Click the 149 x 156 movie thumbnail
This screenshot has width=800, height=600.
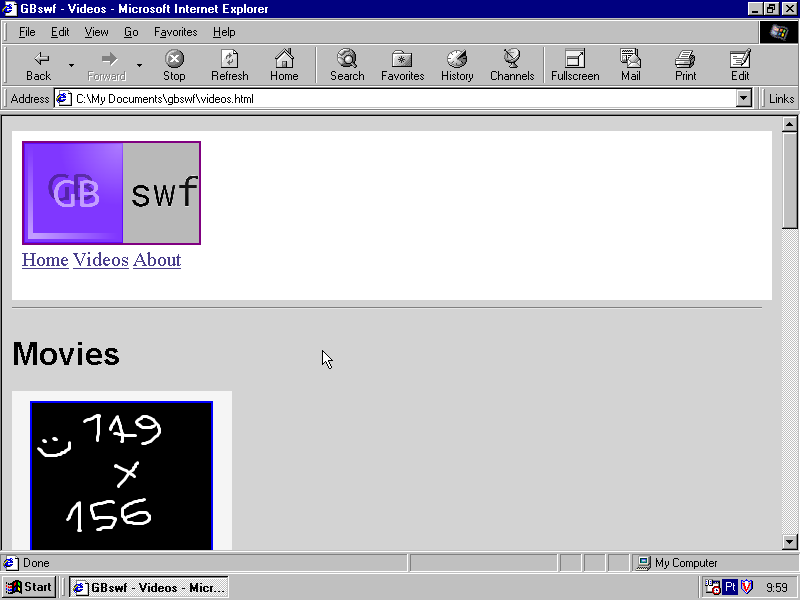121,475
